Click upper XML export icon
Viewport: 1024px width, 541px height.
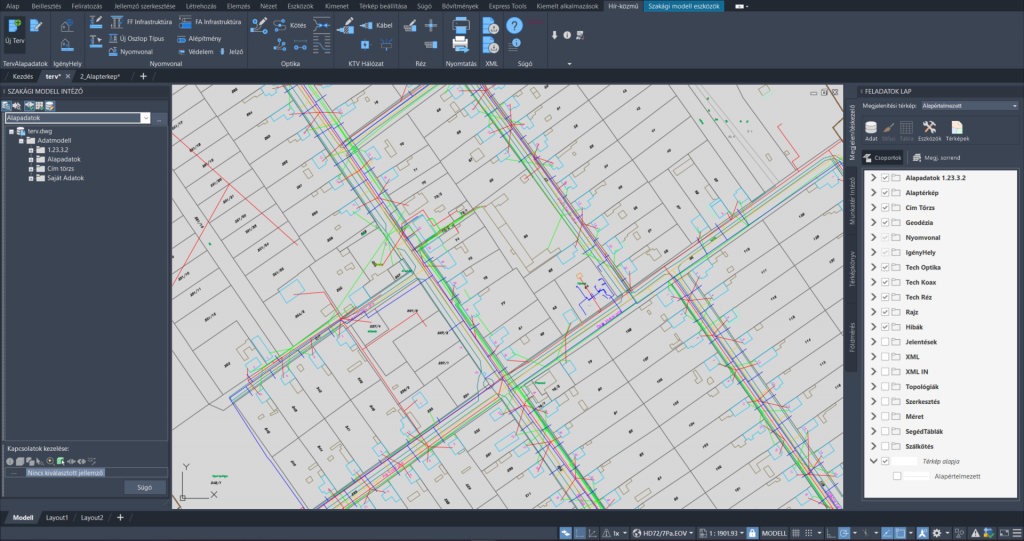click(x=490, y=25)
